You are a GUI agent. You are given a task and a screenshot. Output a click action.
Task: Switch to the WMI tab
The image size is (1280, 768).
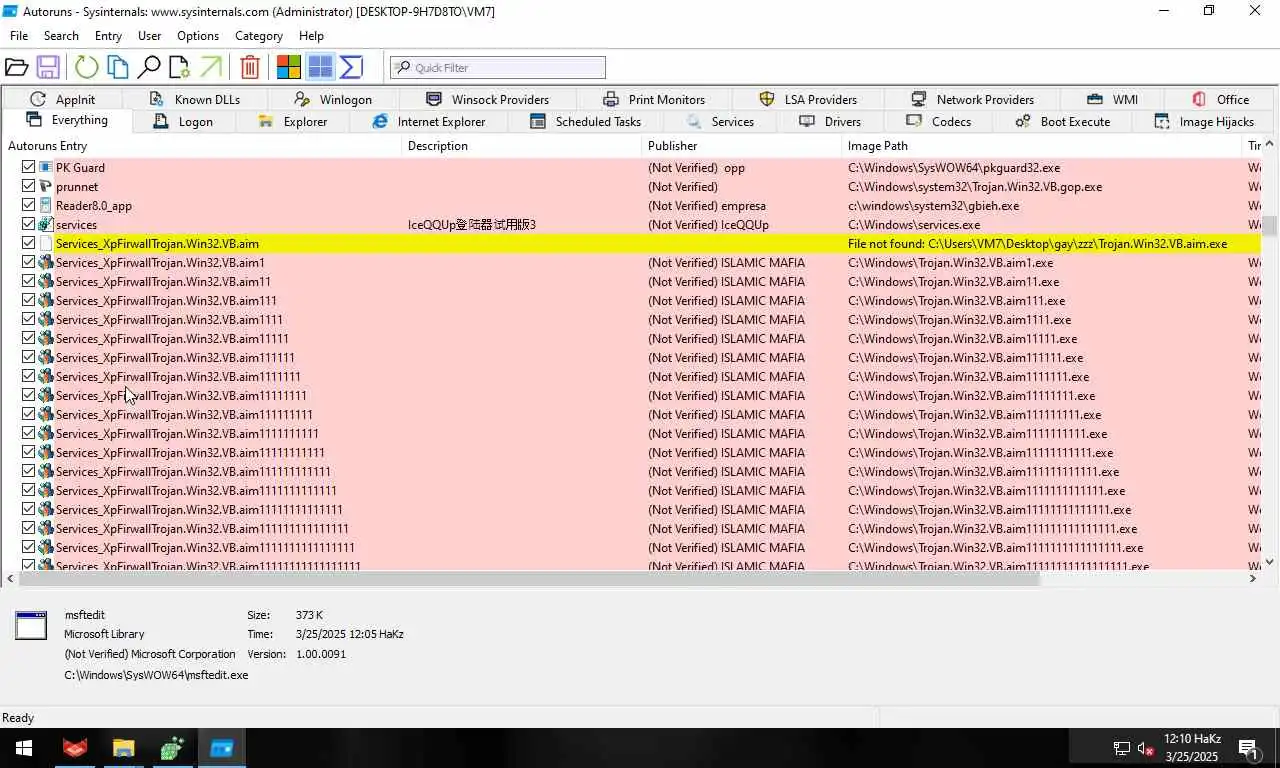pyautogui.click(x=1113, y=99)
